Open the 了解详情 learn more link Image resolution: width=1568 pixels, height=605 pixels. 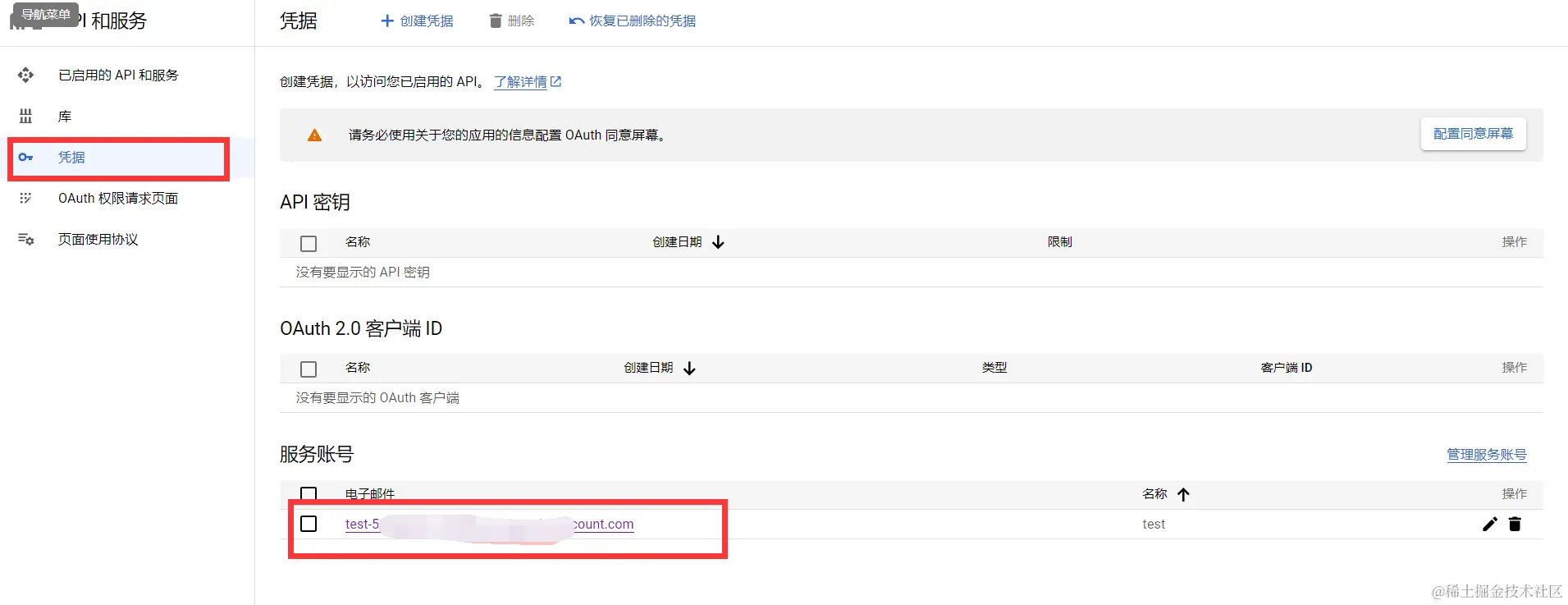(520, 82)
